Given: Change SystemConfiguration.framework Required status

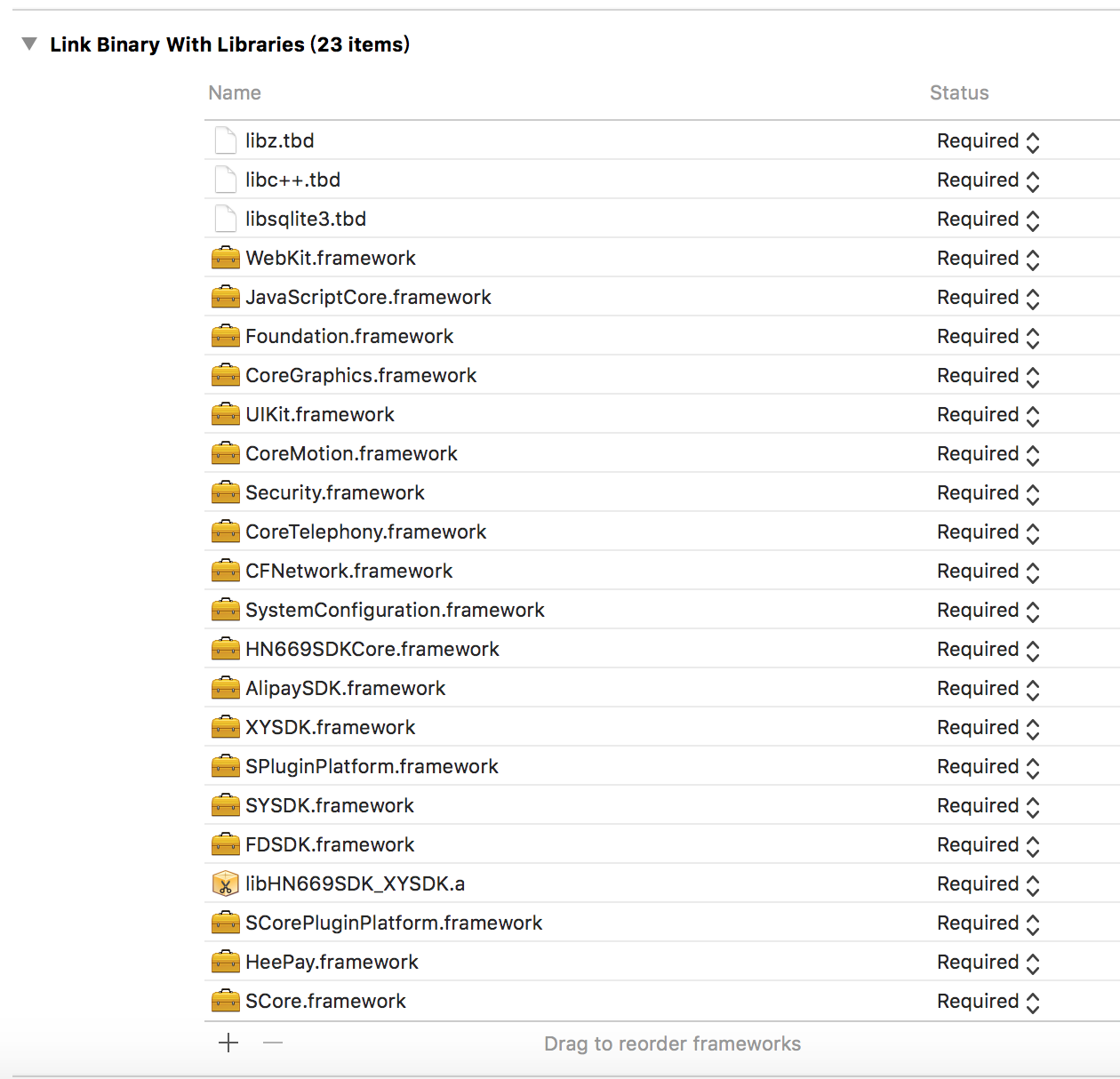Looking at the screenshot, I should 988,611.
